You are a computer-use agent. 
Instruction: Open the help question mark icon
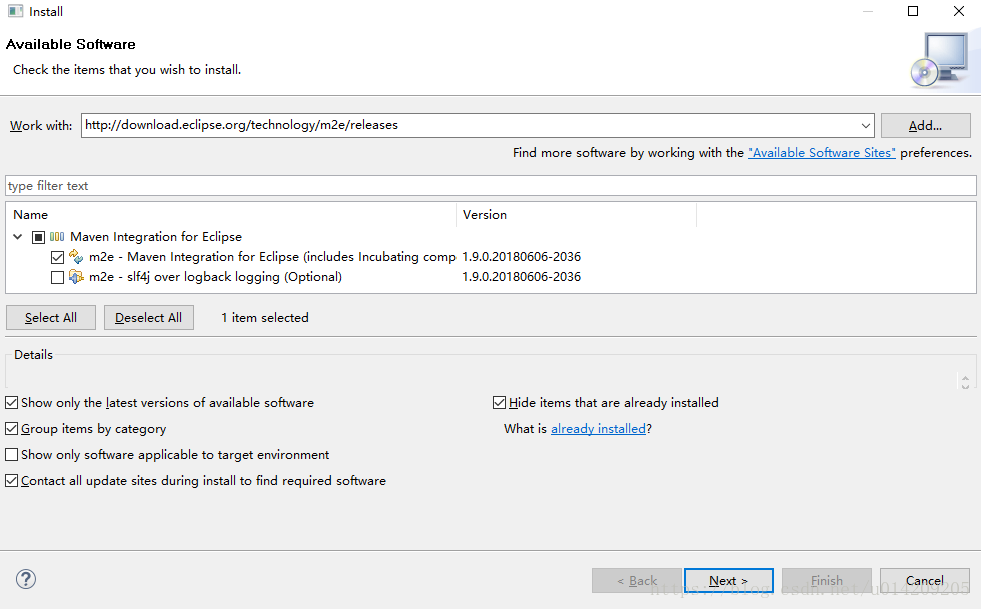26,579
